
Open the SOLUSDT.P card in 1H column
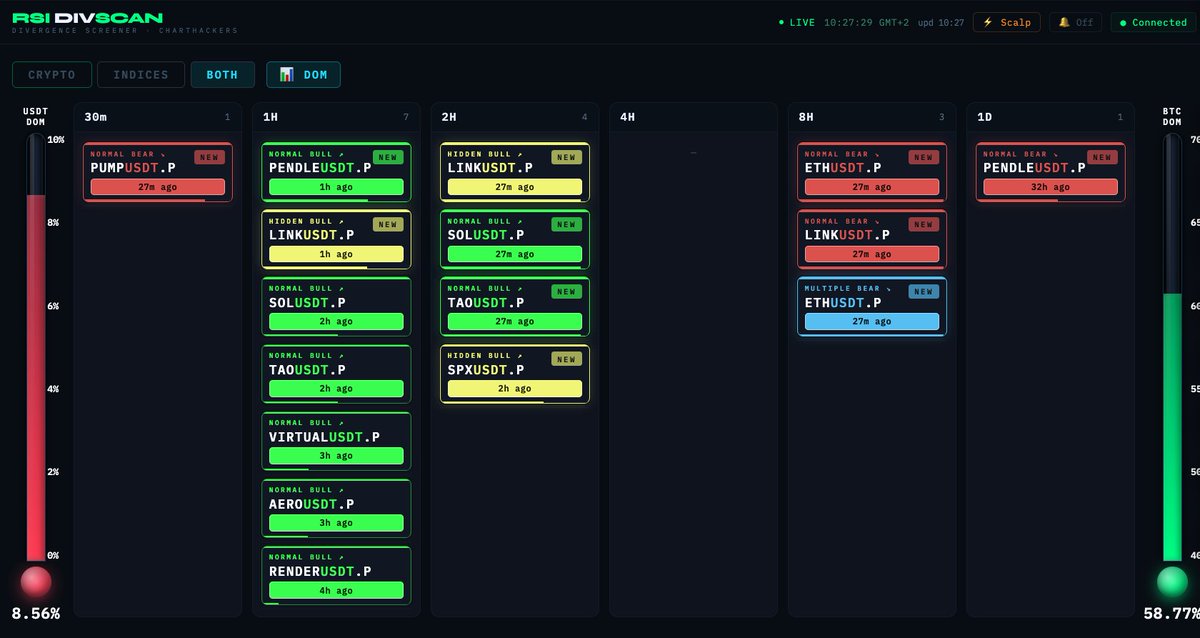[336, 306]
